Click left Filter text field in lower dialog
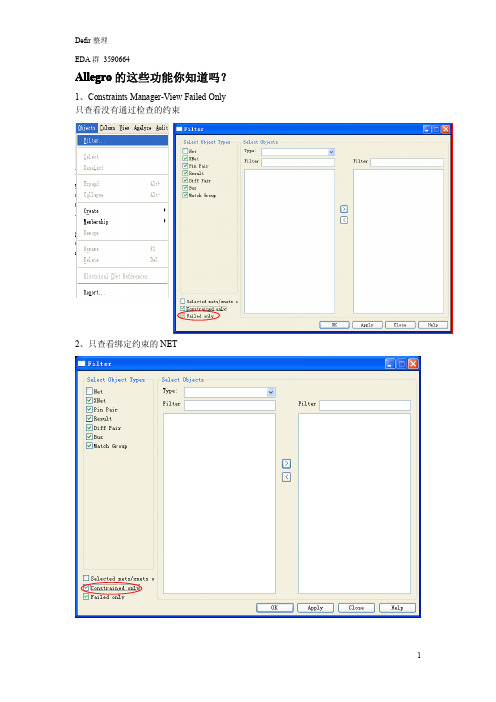This screenshot has height=702, width=496. coord(230,405)
